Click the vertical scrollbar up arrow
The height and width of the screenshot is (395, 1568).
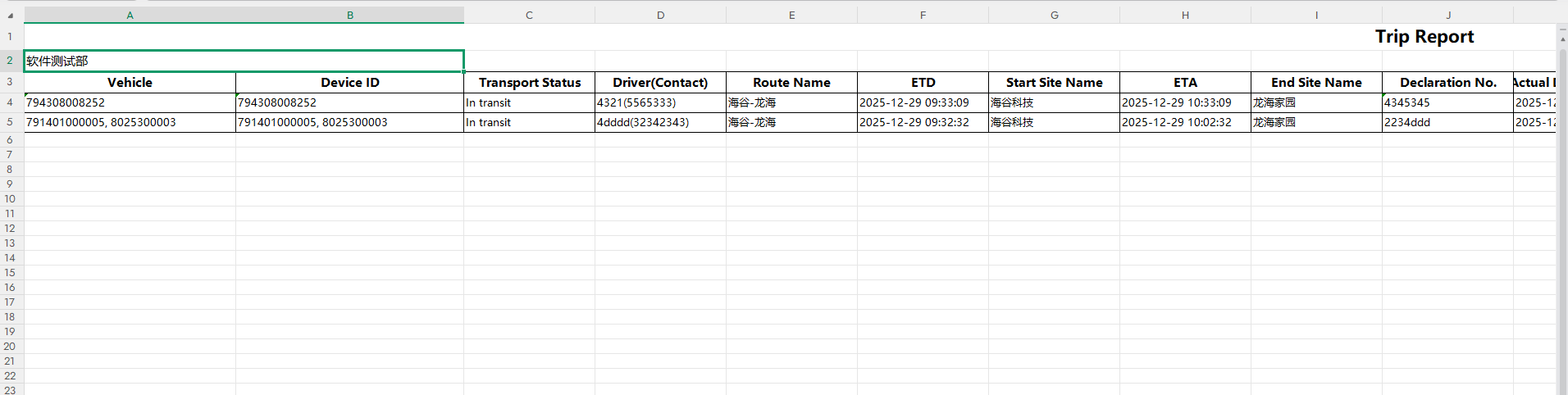(x=1561, y=39)
